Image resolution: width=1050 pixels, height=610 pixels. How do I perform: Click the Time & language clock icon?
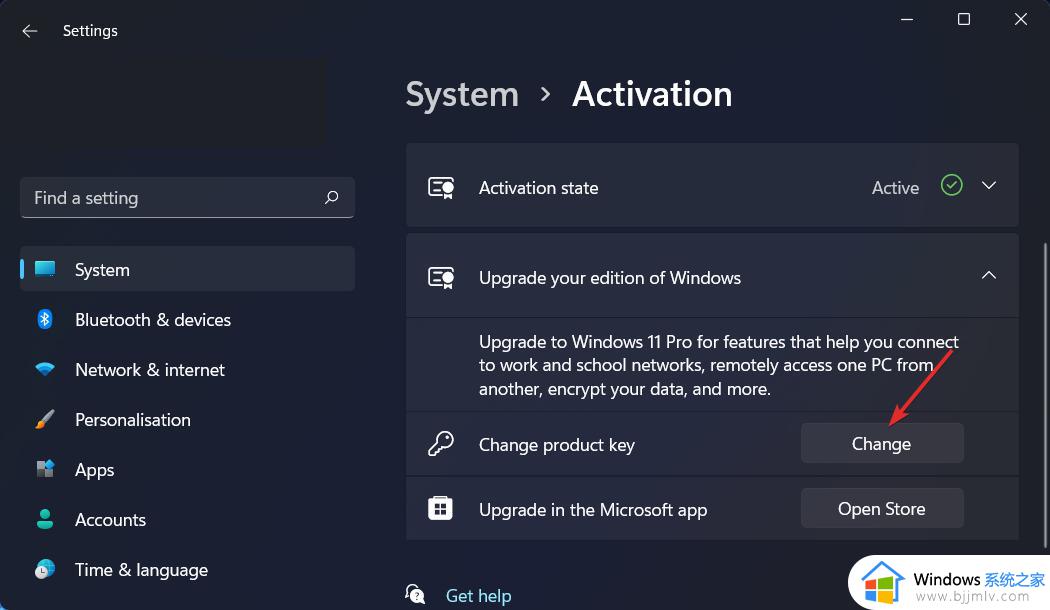coord(45,569)
